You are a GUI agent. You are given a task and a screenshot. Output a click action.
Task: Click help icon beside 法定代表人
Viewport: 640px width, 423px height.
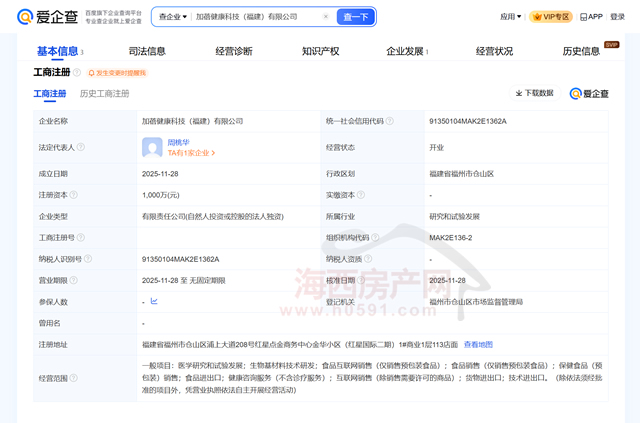(x=80, y=147)
